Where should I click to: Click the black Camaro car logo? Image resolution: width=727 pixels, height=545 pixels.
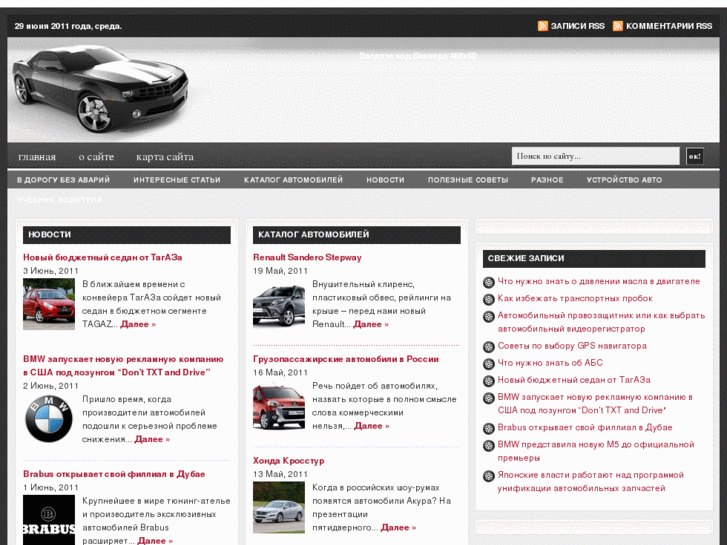(100, 88)
